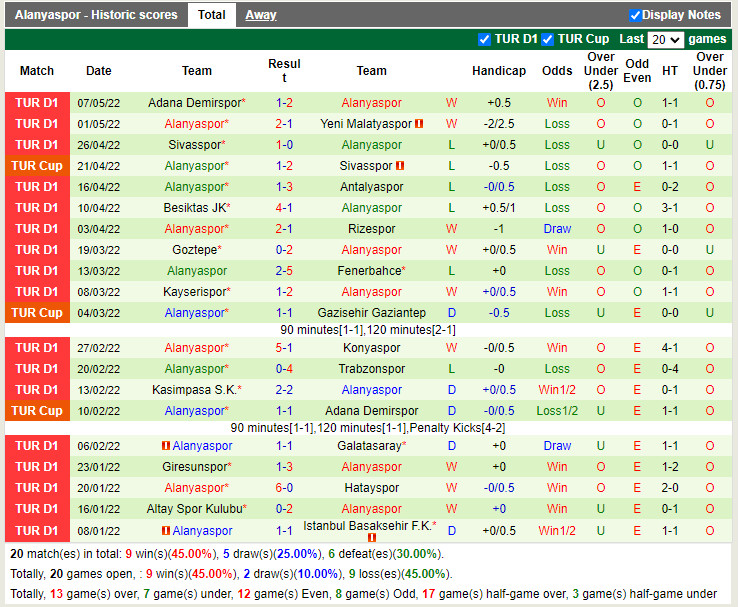Click the TUR Cup label on 21/04/22
Image resolution: width=739 pixels, height=607 pixels.
(x=37, y=166)
